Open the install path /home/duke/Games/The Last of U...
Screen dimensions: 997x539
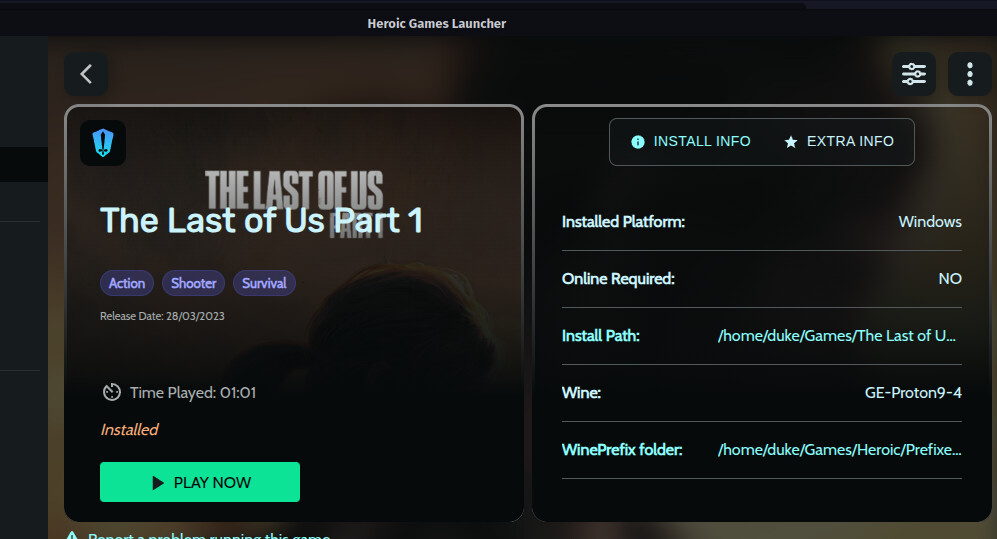tap(837, 336)
